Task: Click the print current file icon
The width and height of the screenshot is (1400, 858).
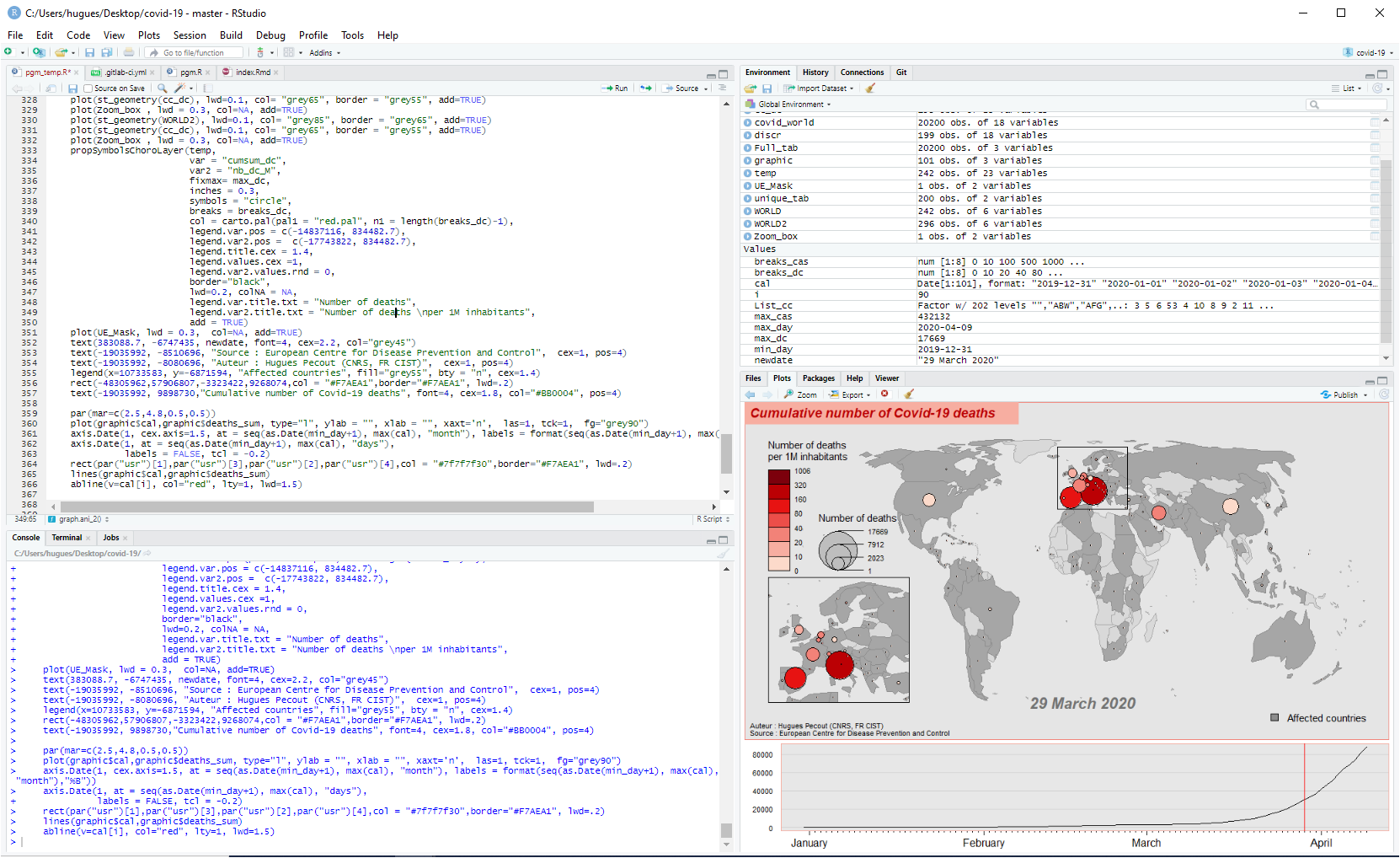Action: tap(129, 52)
